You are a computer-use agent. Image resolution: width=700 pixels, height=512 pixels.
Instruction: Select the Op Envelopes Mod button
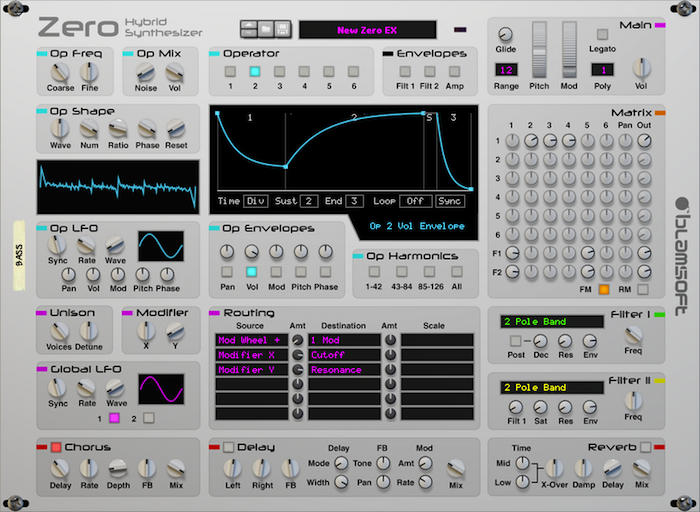coord(276,271)
